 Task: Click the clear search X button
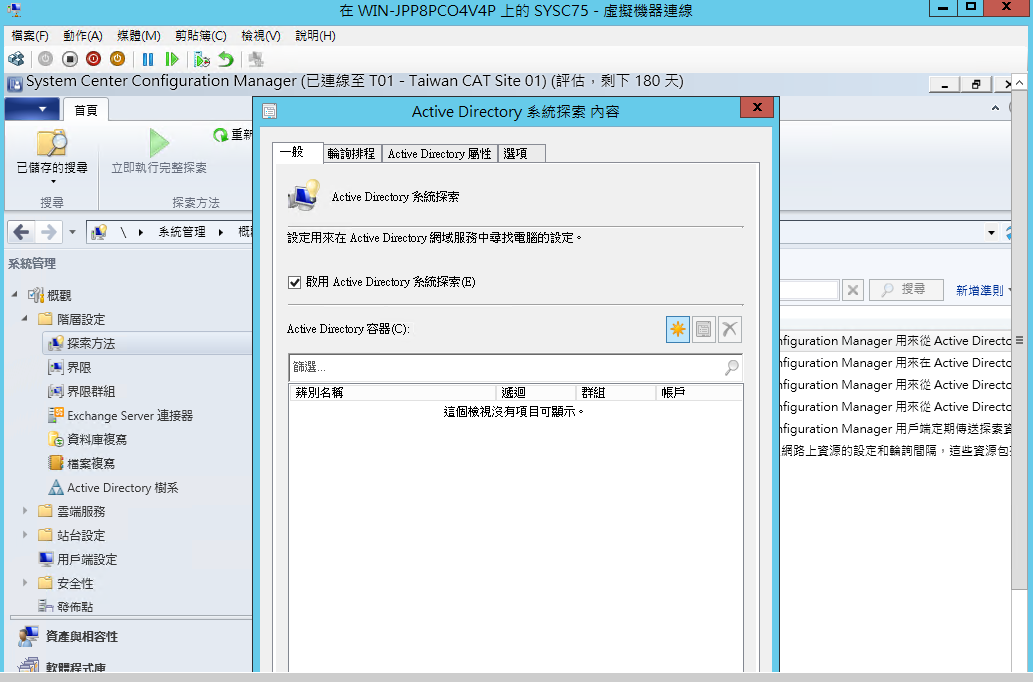pos(852,289)
